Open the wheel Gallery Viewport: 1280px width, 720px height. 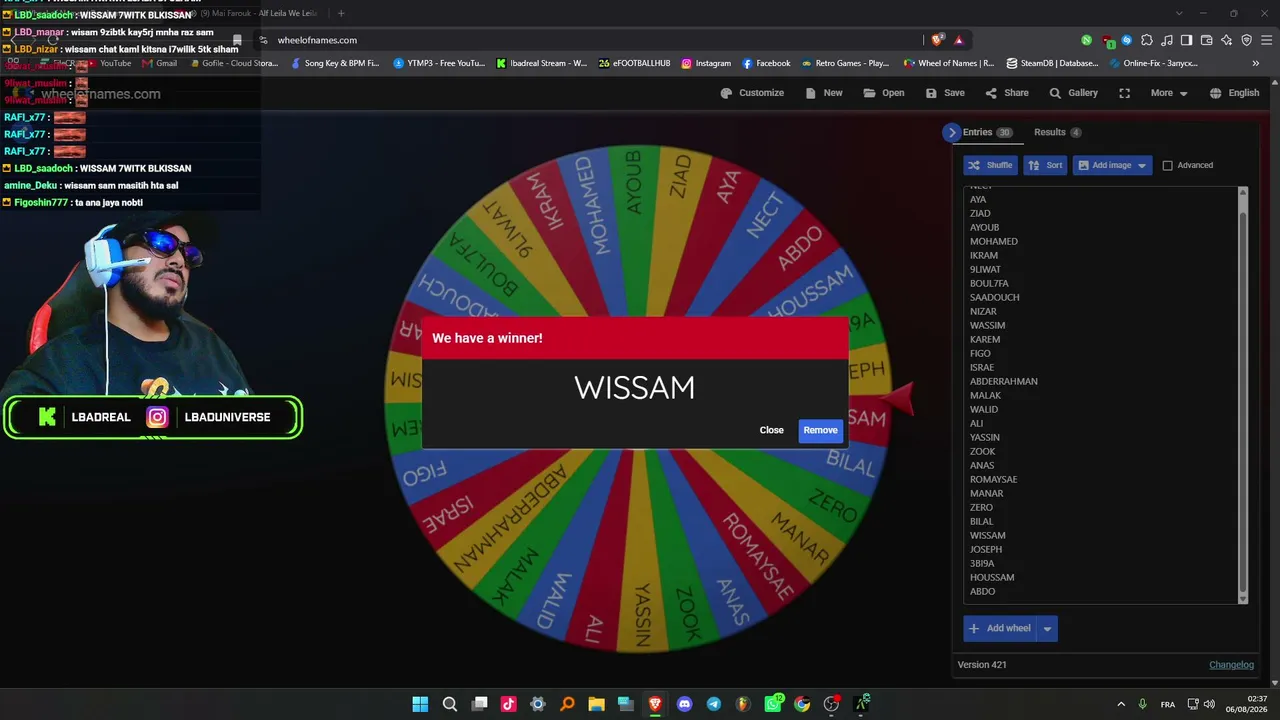(1073, 93)
